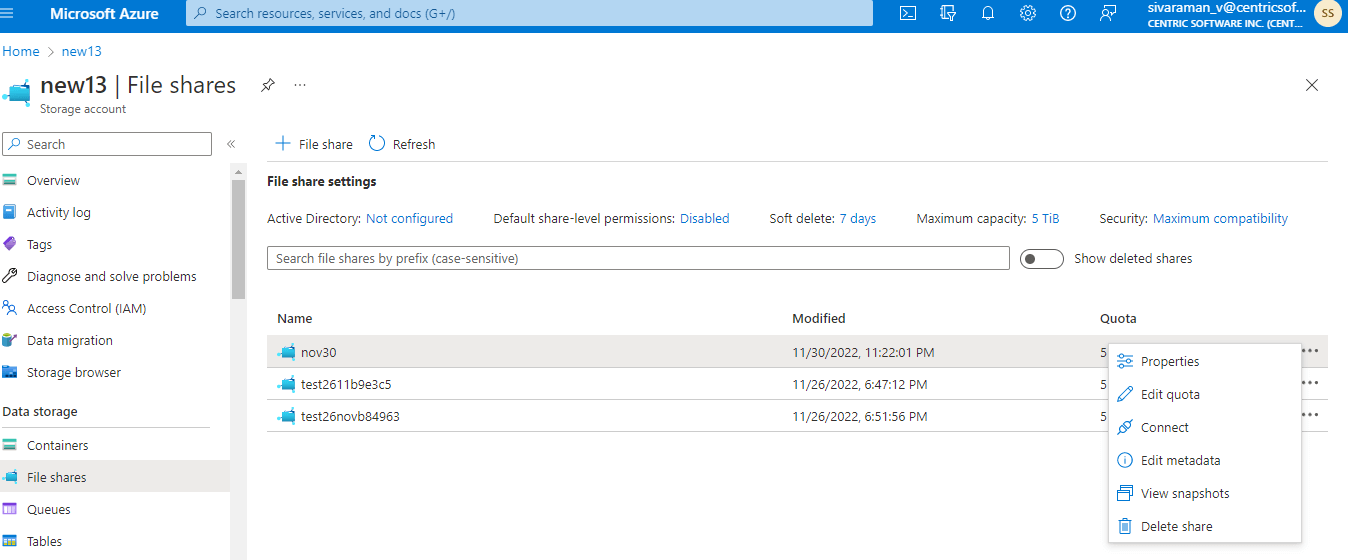Click the help question mark icon
Viewport: 1348px width, 560px height.
click(x=1068, y=13)
